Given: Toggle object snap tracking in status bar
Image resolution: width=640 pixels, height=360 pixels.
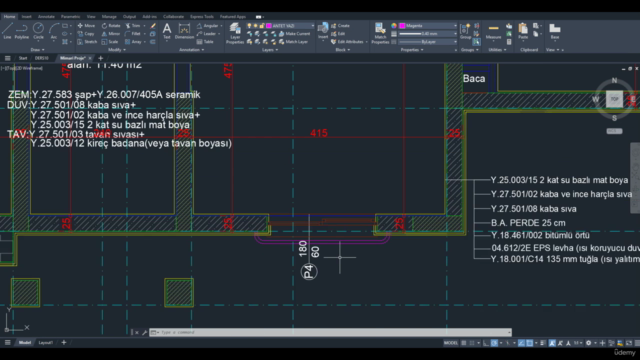Looking at the screenshot, I should point(521,343).
